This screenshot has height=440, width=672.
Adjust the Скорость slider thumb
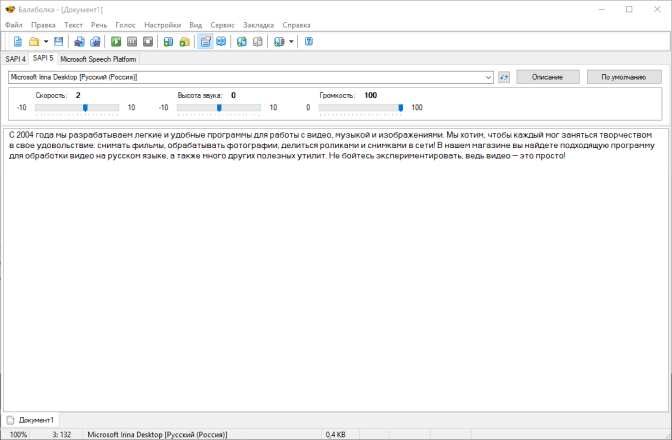coord(85,108)
